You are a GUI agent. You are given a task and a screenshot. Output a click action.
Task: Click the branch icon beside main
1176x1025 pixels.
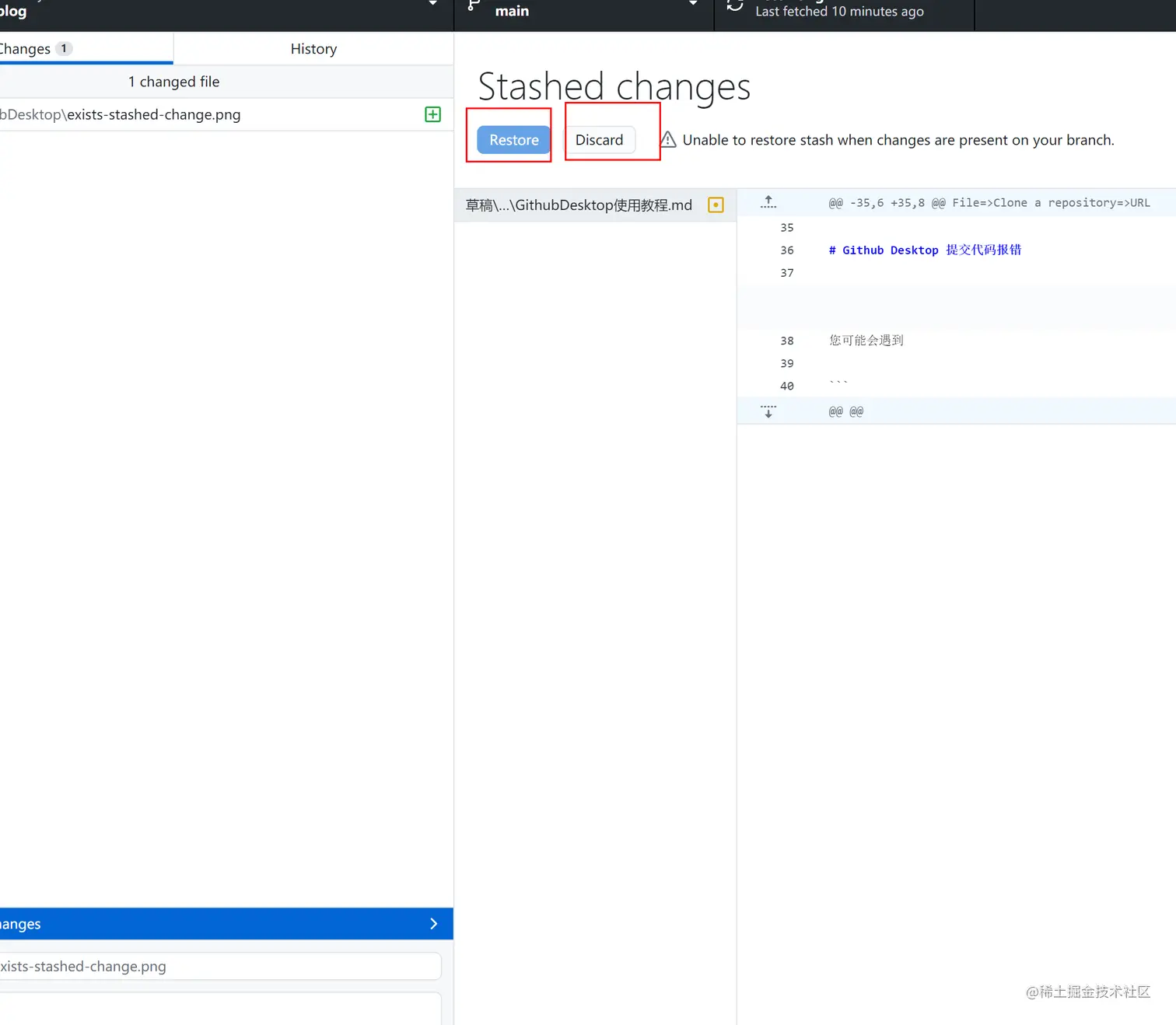[x=473, y=6]
